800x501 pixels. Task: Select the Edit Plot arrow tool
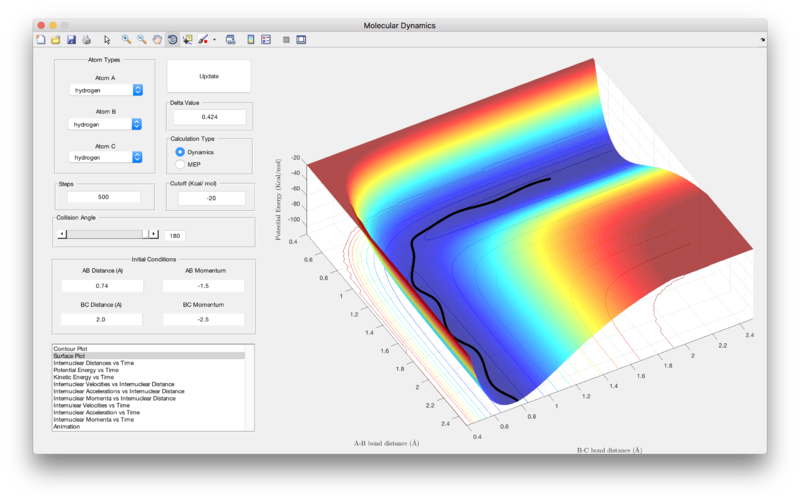click(107, 39)
